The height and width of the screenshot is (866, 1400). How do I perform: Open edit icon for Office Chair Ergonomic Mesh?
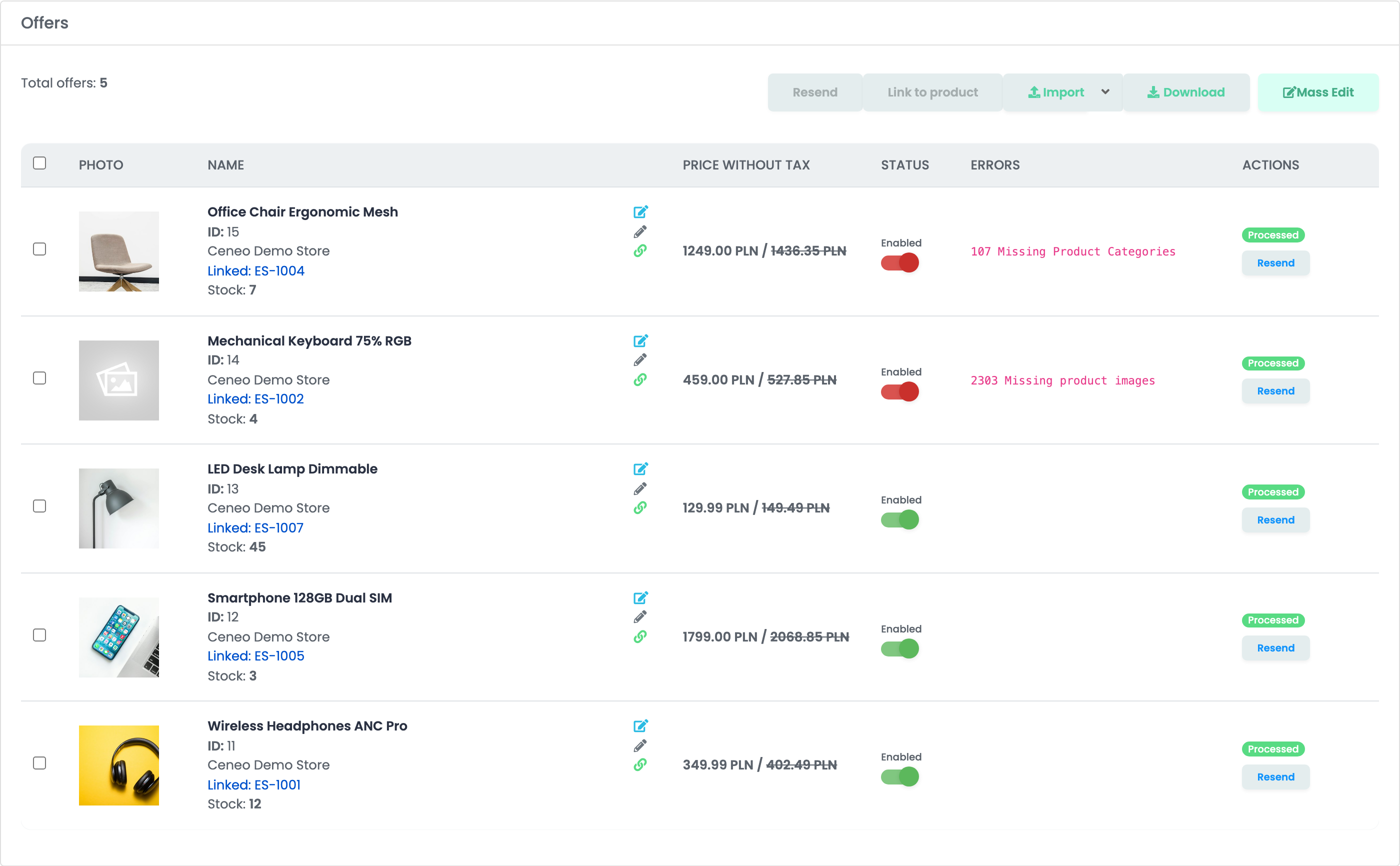pyautogui.click(x=640, y=212)
